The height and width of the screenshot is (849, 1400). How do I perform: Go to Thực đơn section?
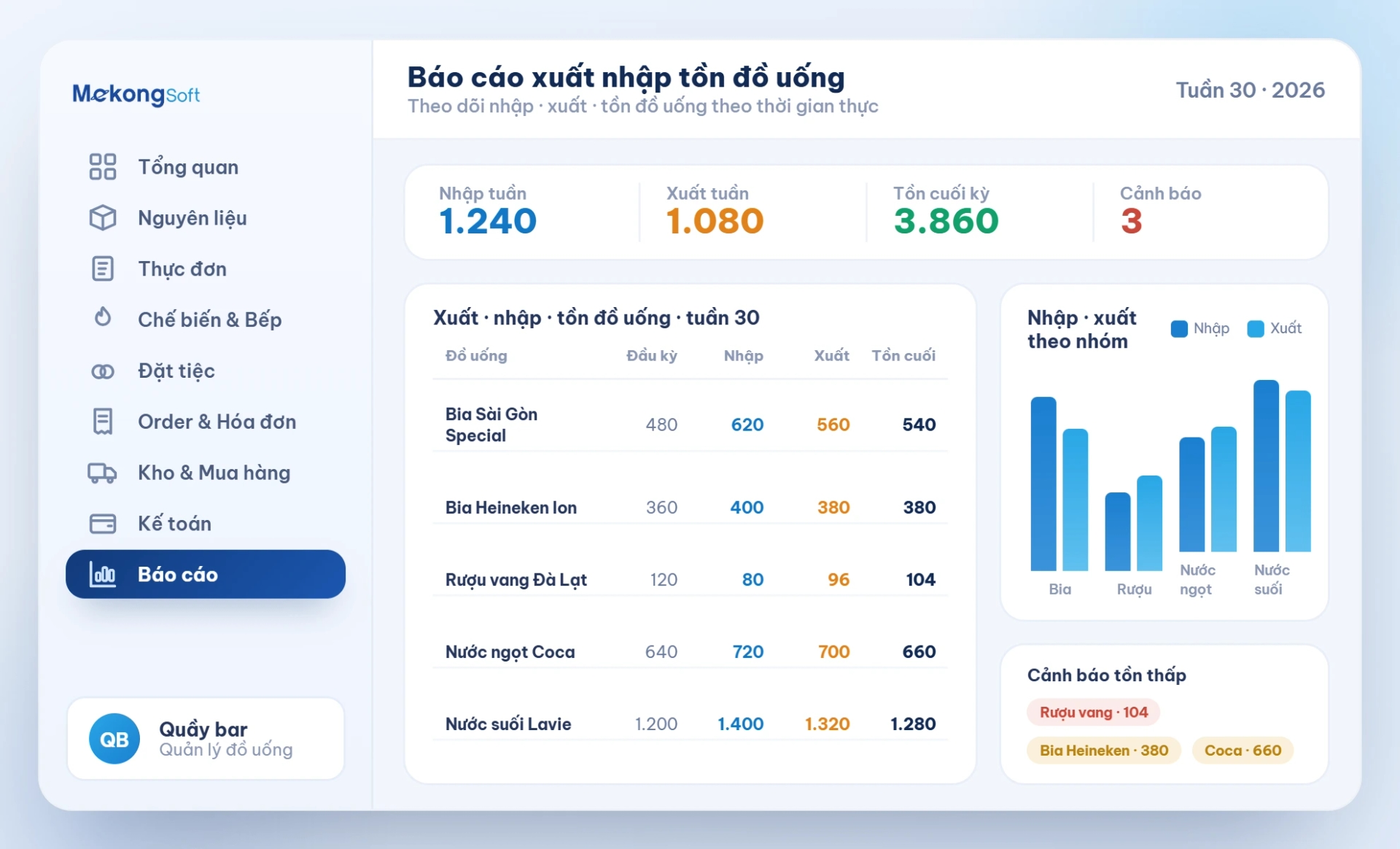coord(206,269)
